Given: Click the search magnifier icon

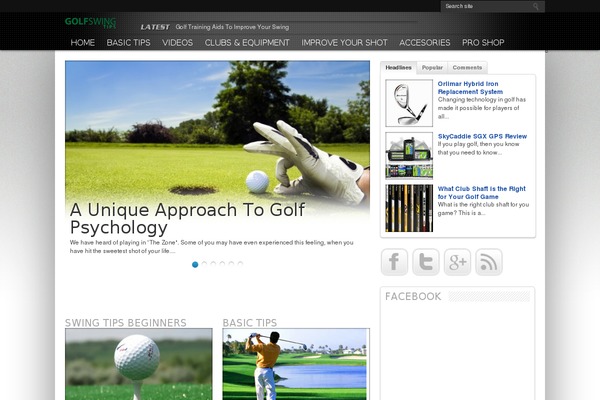Looking at the screenshot, I should coord(536,6).
